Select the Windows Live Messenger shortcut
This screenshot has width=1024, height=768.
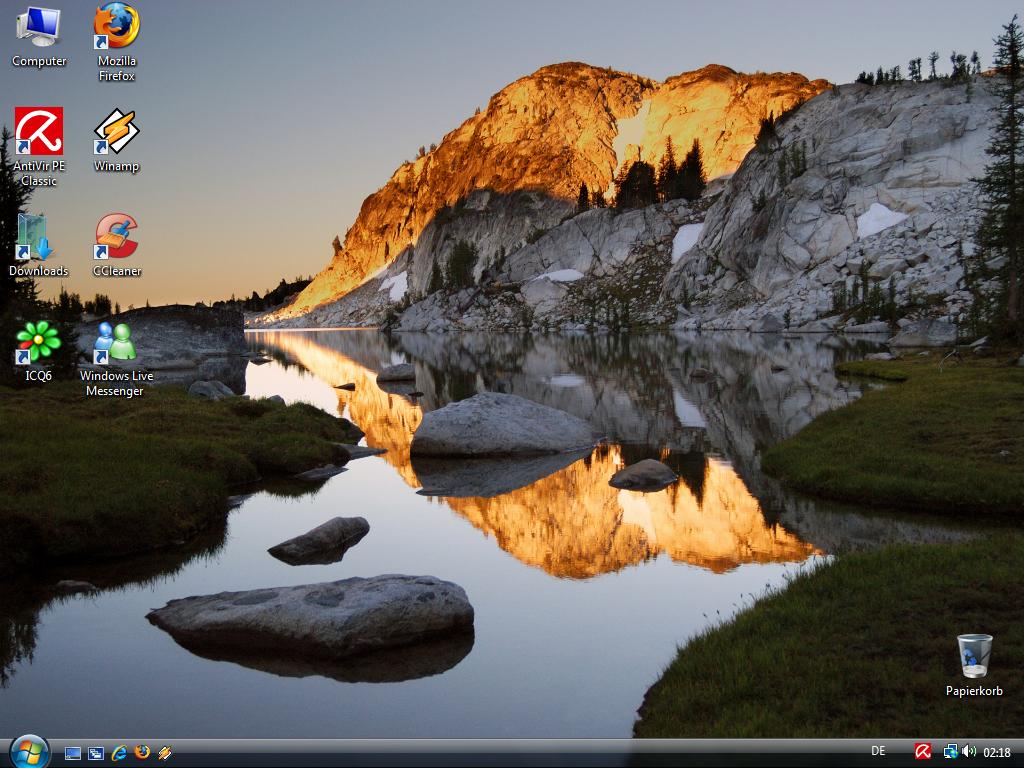coord(116,343)
